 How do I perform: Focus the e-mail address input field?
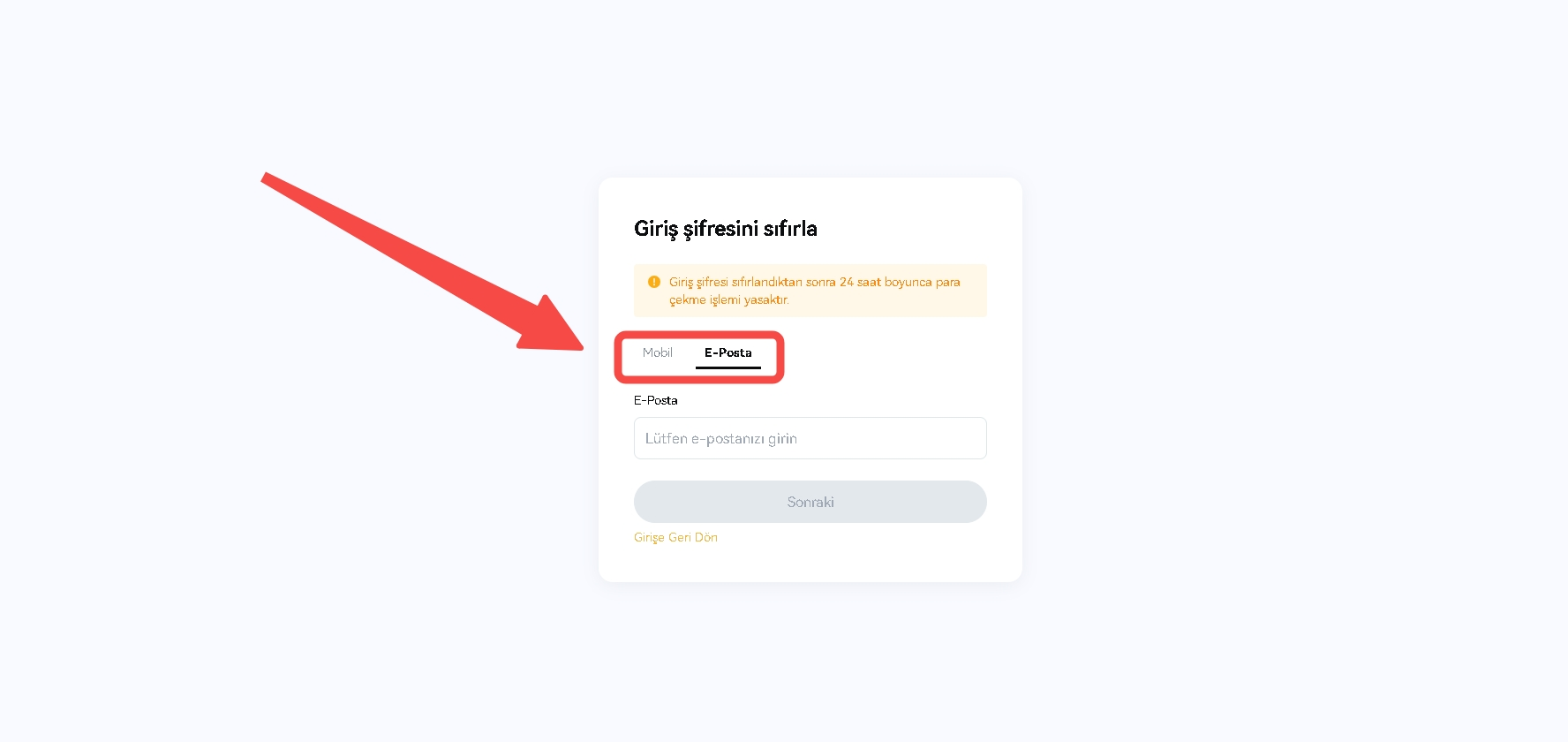[x=810, y=438]
